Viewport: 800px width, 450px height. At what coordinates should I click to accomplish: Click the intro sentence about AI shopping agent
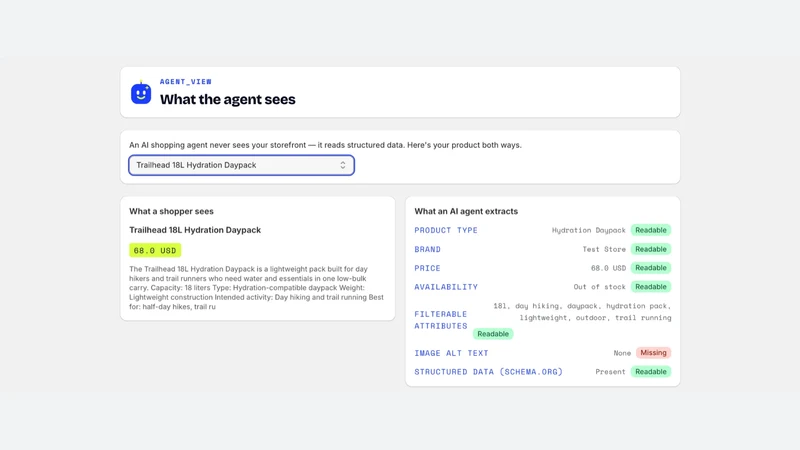[325, 145]
